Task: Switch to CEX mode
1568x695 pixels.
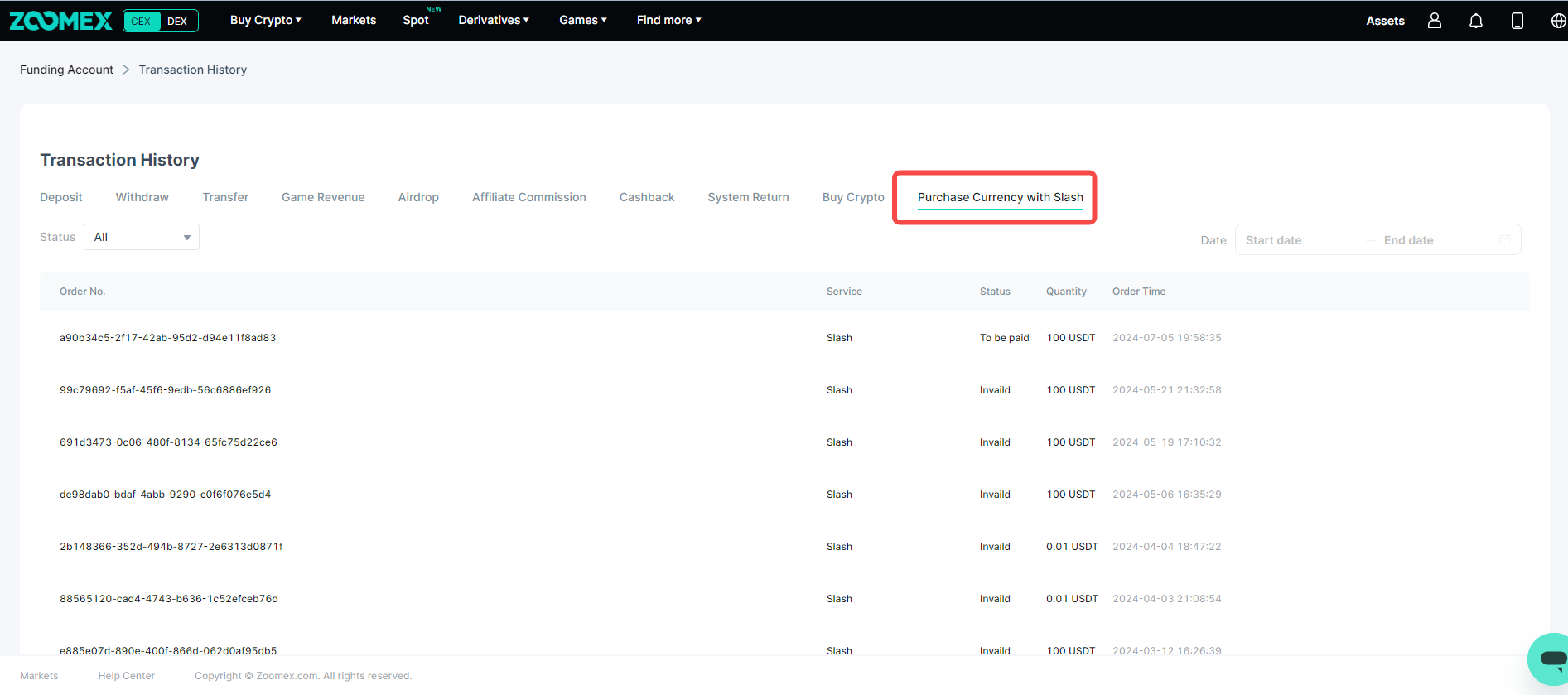Action: tap(142, 21)
